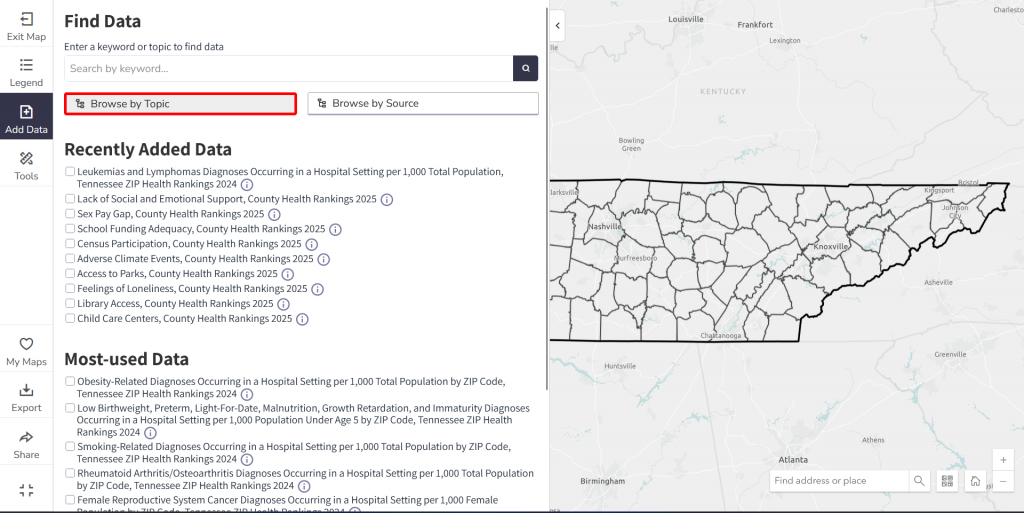Expand Browse by Source tree

423,103
